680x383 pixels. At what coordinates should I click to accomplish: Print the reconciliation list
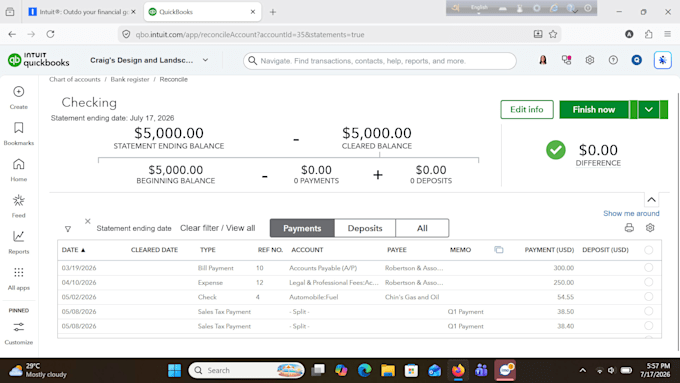(629, 228)
